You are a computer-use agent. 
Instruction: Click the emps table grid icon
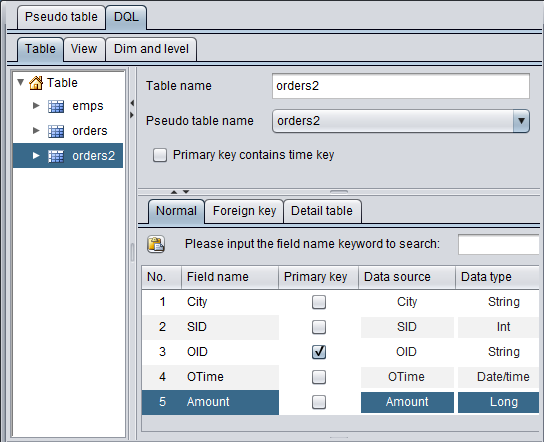[x=56, y=106]
